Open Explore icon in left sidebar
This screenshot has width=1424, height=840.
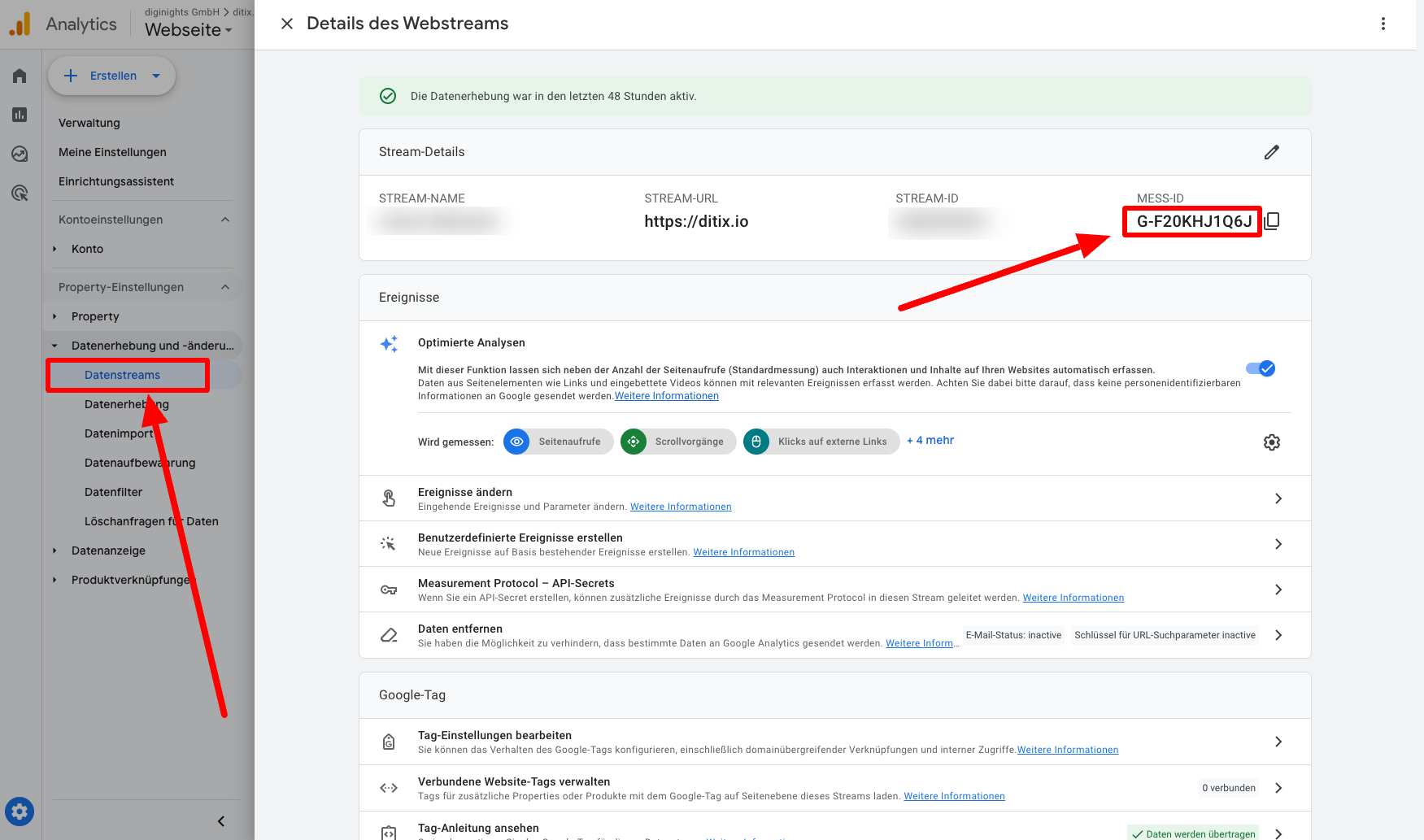coord(20,154)
